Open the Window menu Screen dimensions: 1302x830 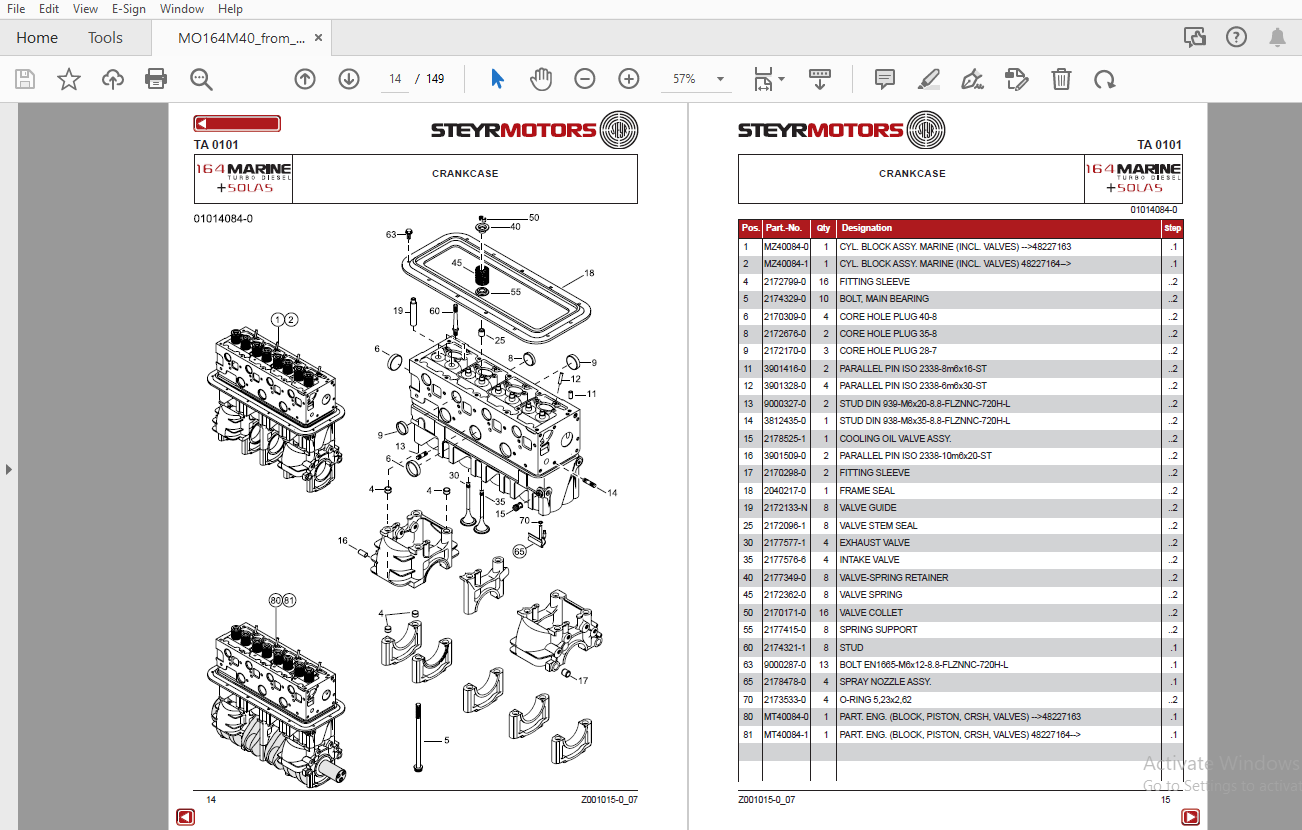click(182, 9)
